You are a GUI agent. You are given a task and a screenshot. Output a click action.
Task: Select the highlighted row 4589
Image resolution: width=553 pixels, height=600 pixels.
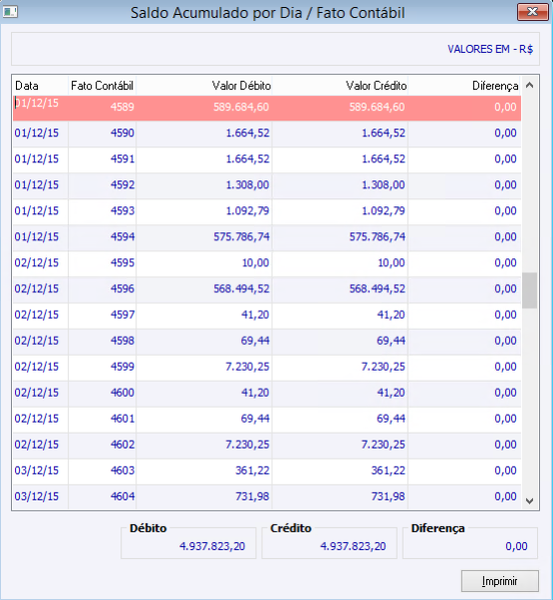point(267,108)
